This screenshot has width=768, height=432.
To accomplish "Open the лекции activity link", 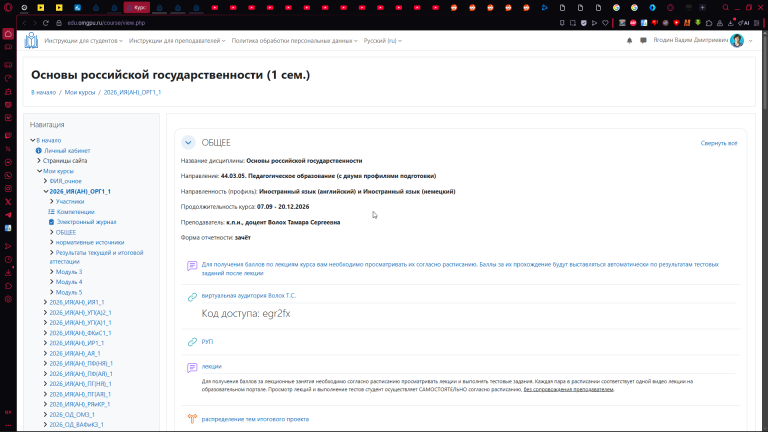I will pos(212,366).
